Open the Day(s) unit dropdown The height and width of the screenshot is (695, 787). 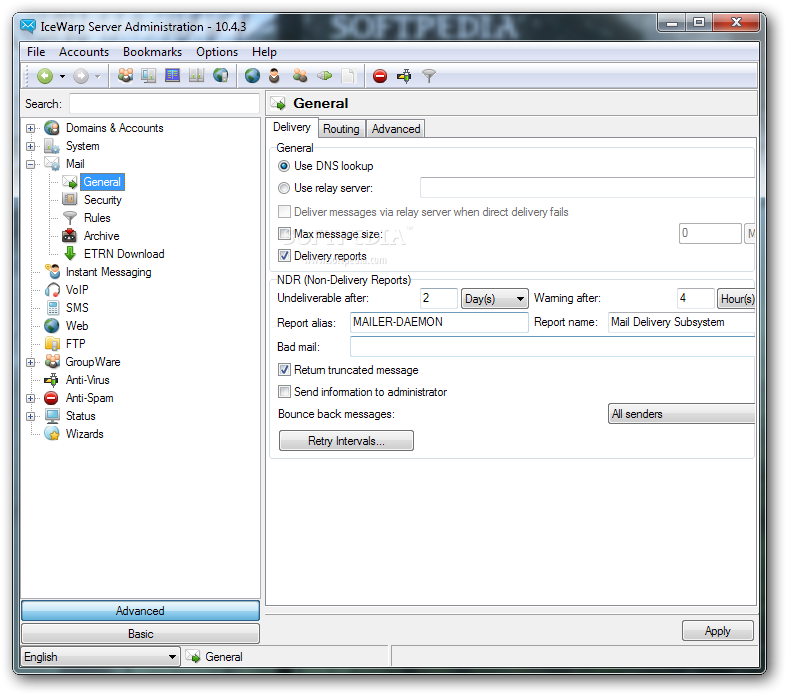pyautogui.click(x=494, y=299)
